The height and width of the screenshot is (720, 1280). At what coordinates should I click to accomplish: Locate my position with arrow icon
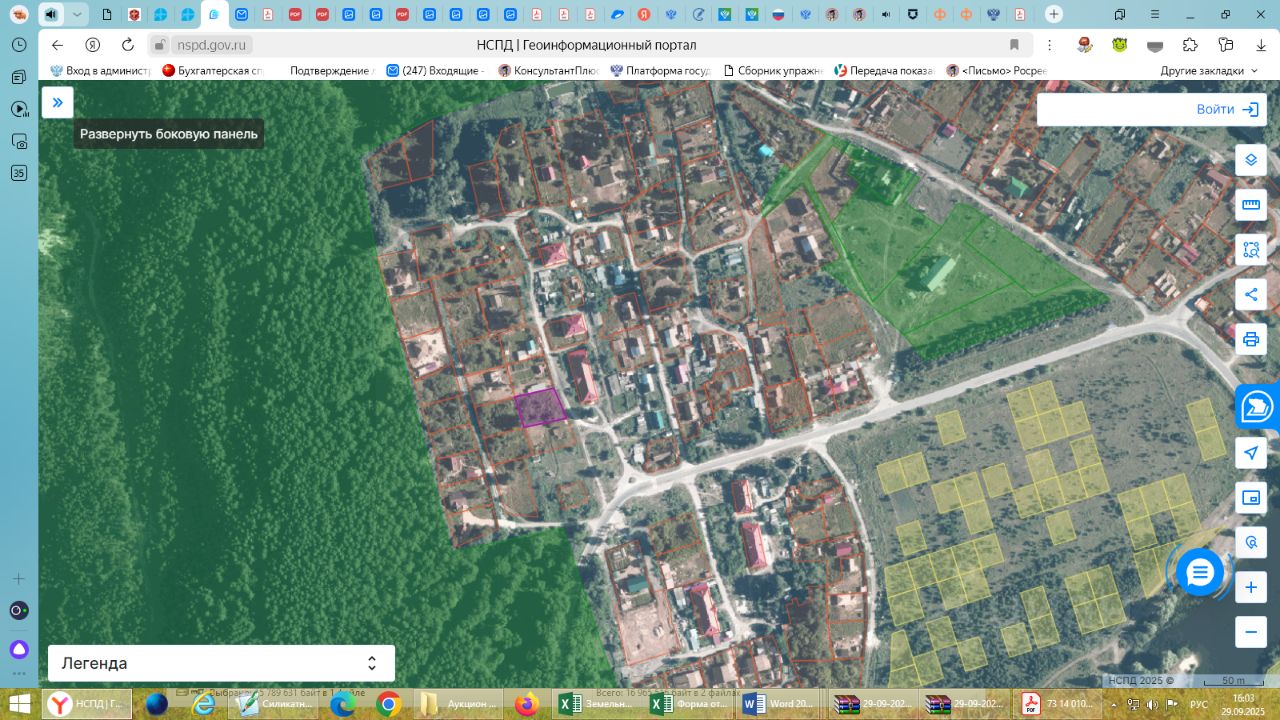coord(1250,453)
